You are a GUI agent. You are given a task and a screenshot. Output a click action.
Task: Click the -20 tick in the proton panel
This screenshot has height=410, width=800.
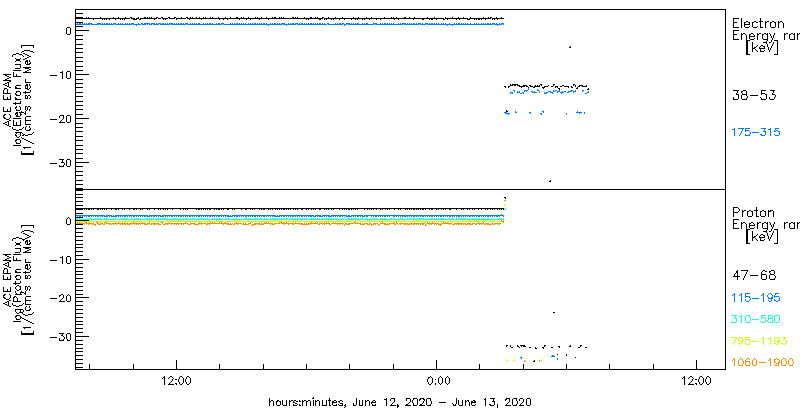[59, 297]
